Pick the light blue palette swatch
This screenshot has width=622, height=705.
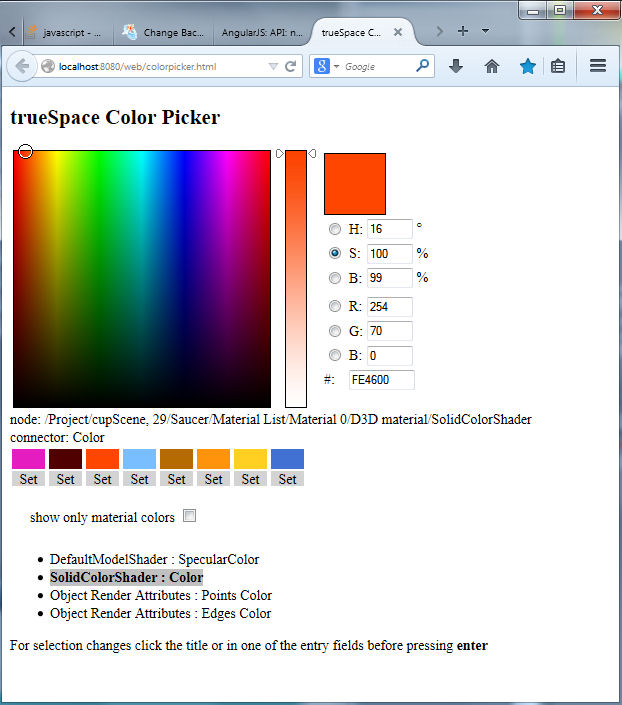pyautogui.click(x=139, y=459)
